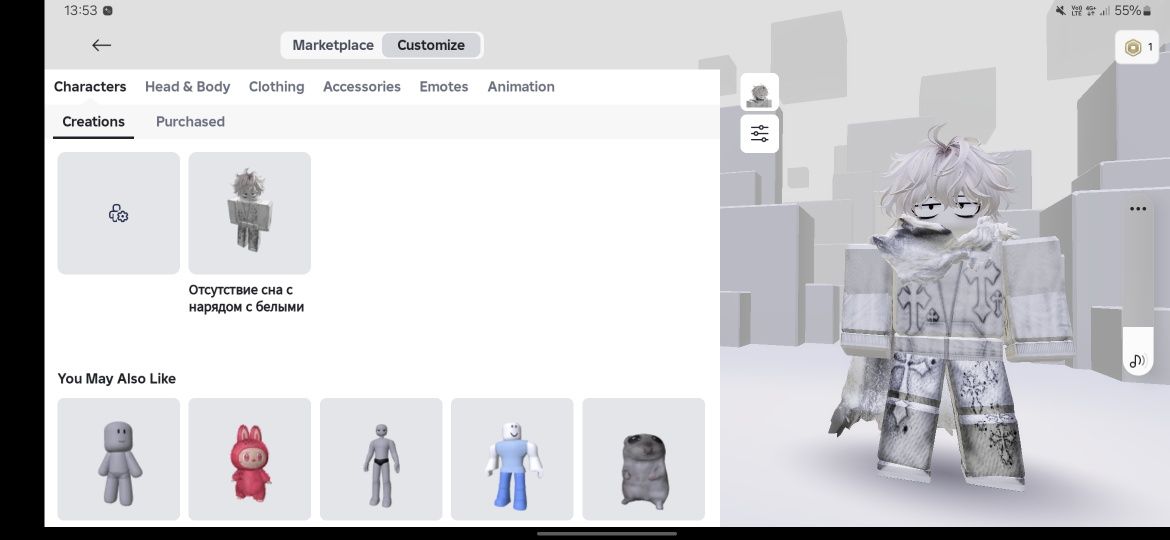This screenshot has height=540, width=1170.
Task: Open the gray blob character recommendation
Action: click(x=119, y=459)
